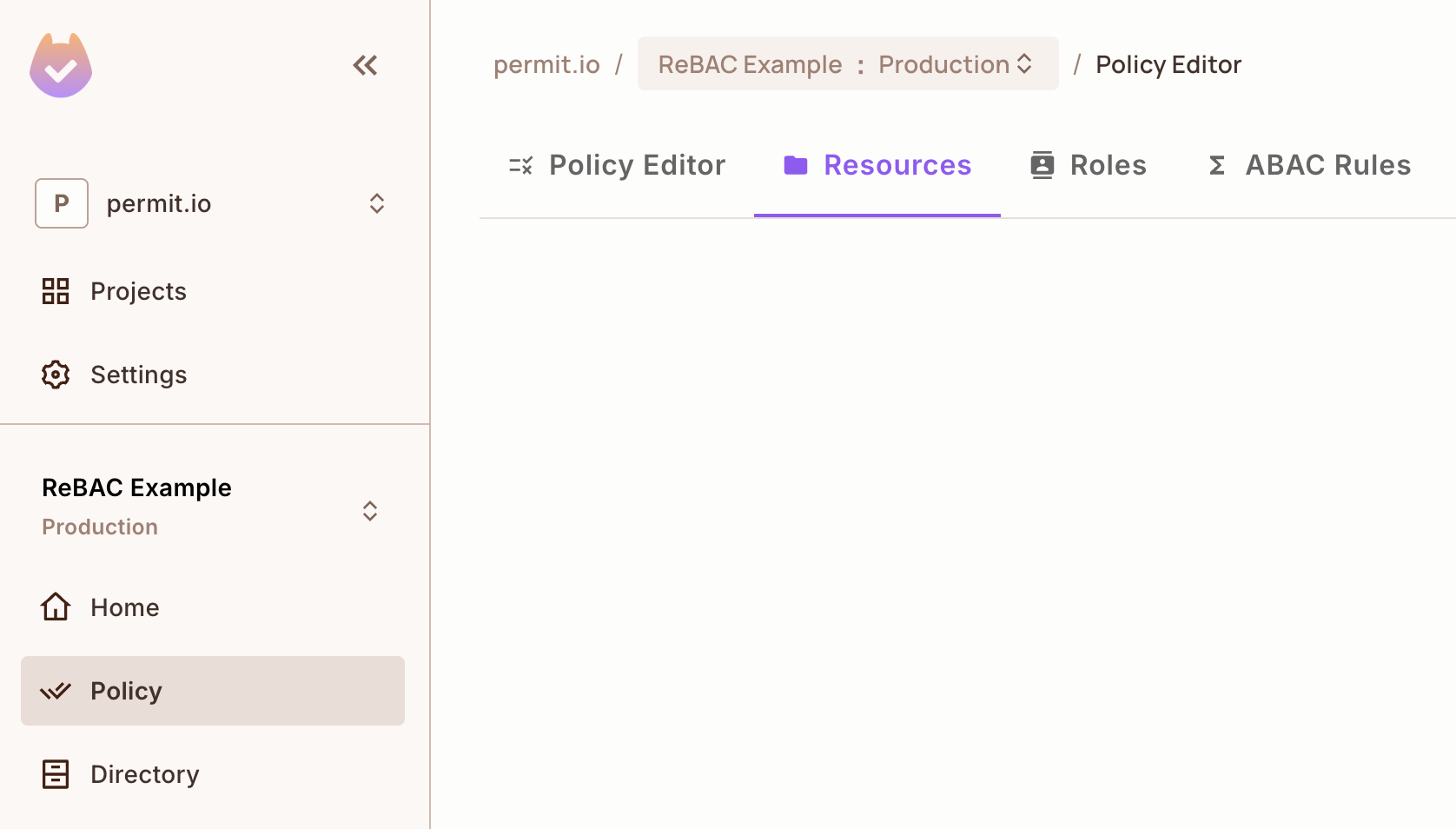Click the Policy Editor list icon
The height and width of the screenshot is (829, 1456).
[520, 164]
